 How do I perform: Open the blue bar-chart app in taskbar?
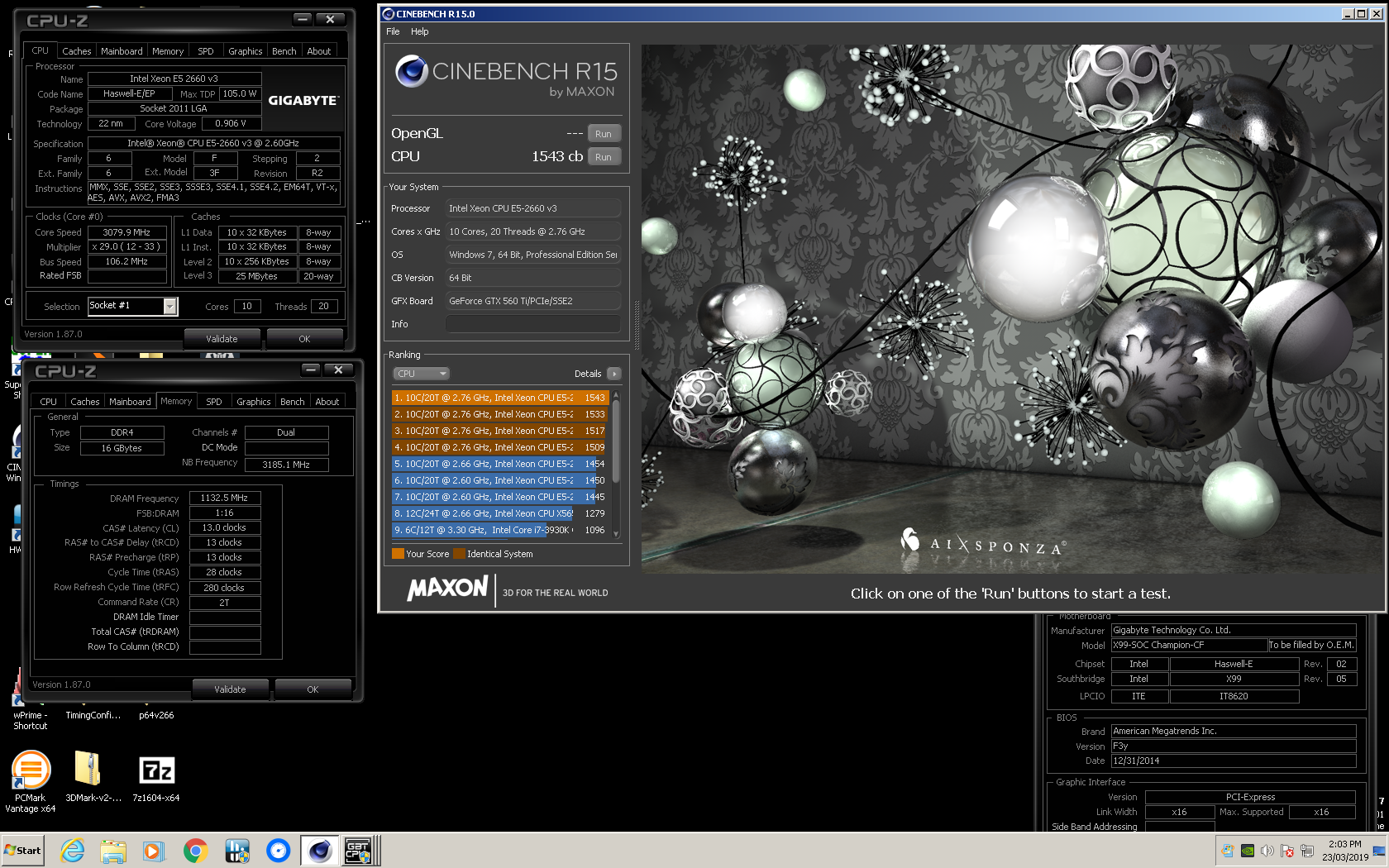237,850
